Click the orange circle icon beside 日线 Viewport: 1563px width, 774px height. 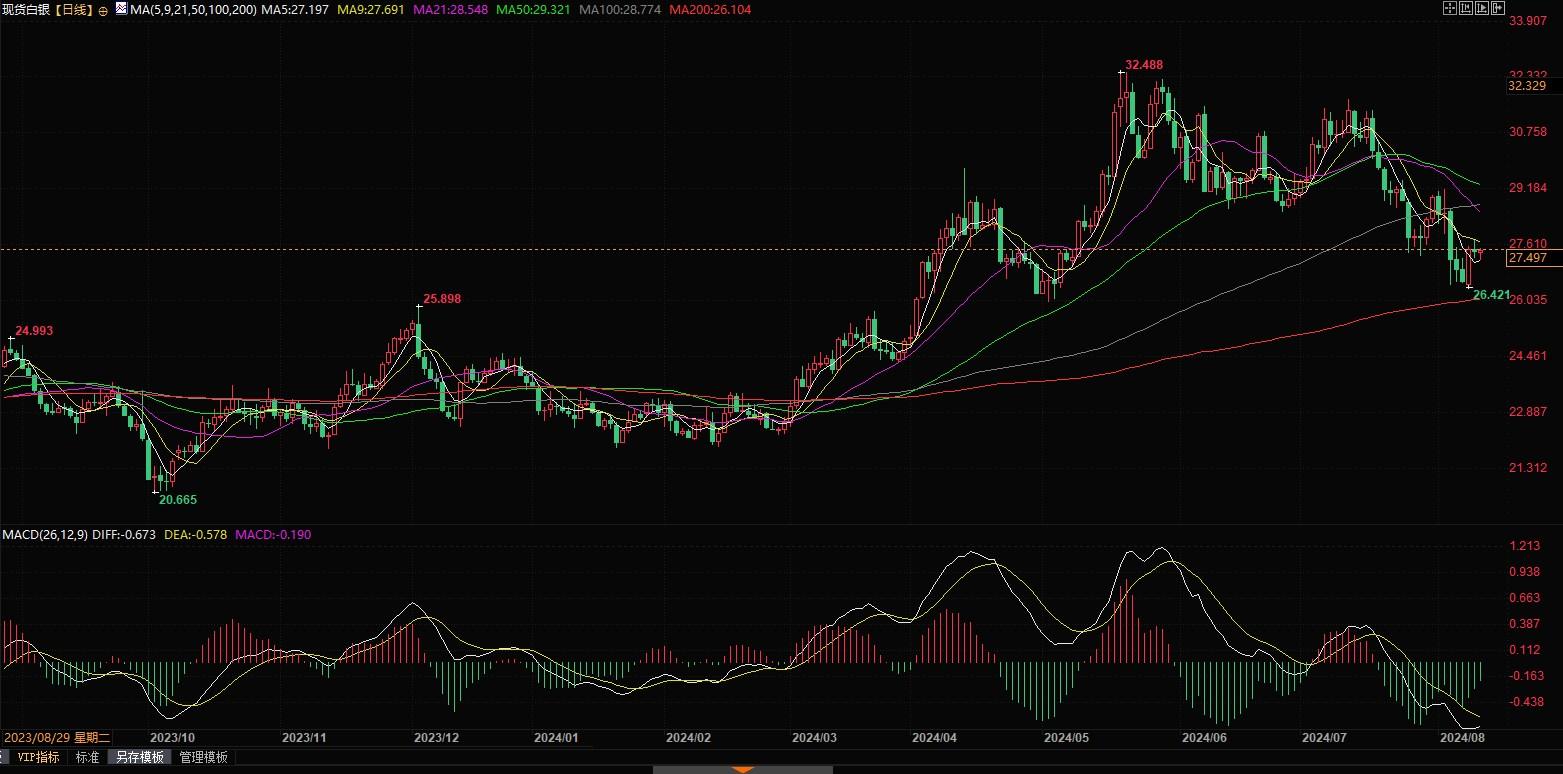pyautogui.click(x=103, y=10)
